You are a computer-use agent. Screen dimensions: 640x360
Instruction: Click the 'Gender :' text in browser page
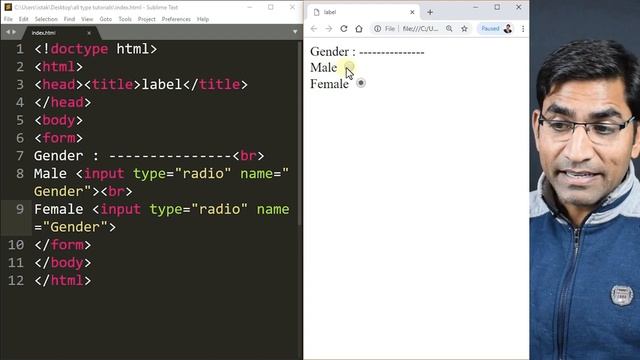pos(333,52)
